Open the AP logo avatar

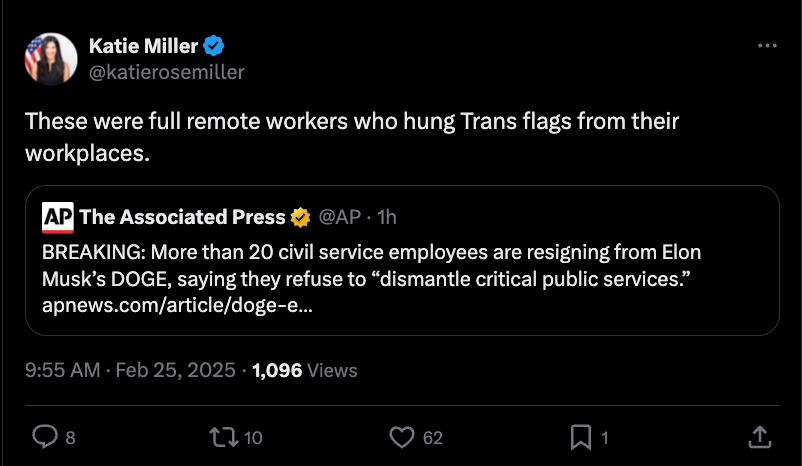(x=57, y=217)
